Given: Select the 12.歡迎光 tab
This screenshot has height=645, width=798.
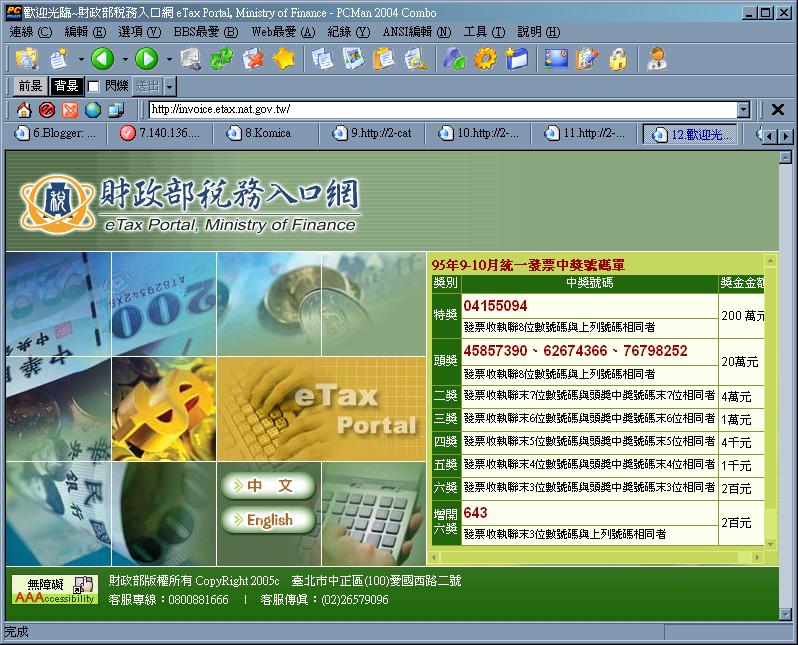Looking at the screenshot, I should 691,134.
